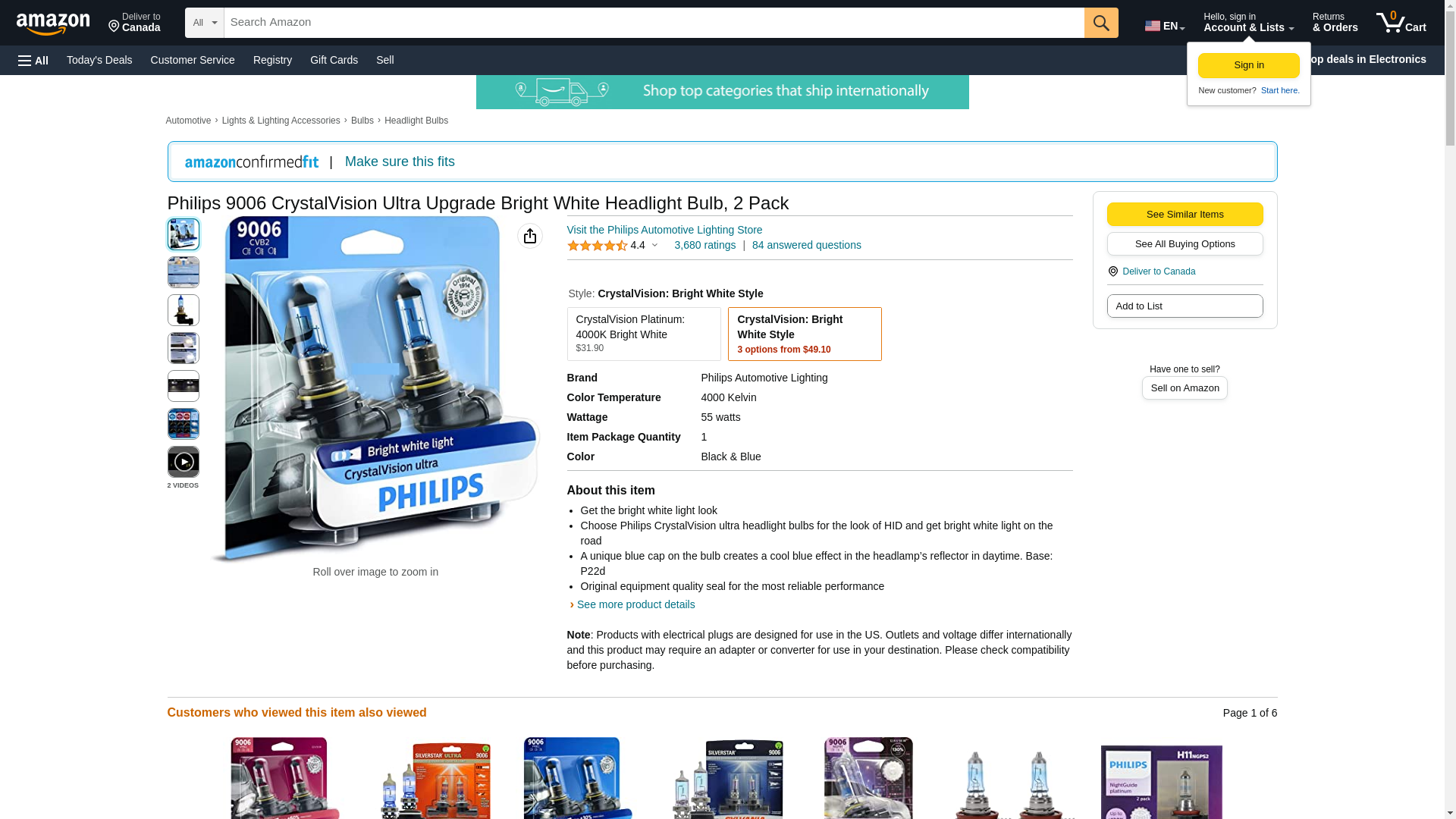The image size is (1456, 819).
Task: Open the EN language selector dropdown
Action: click(1165, 26)
